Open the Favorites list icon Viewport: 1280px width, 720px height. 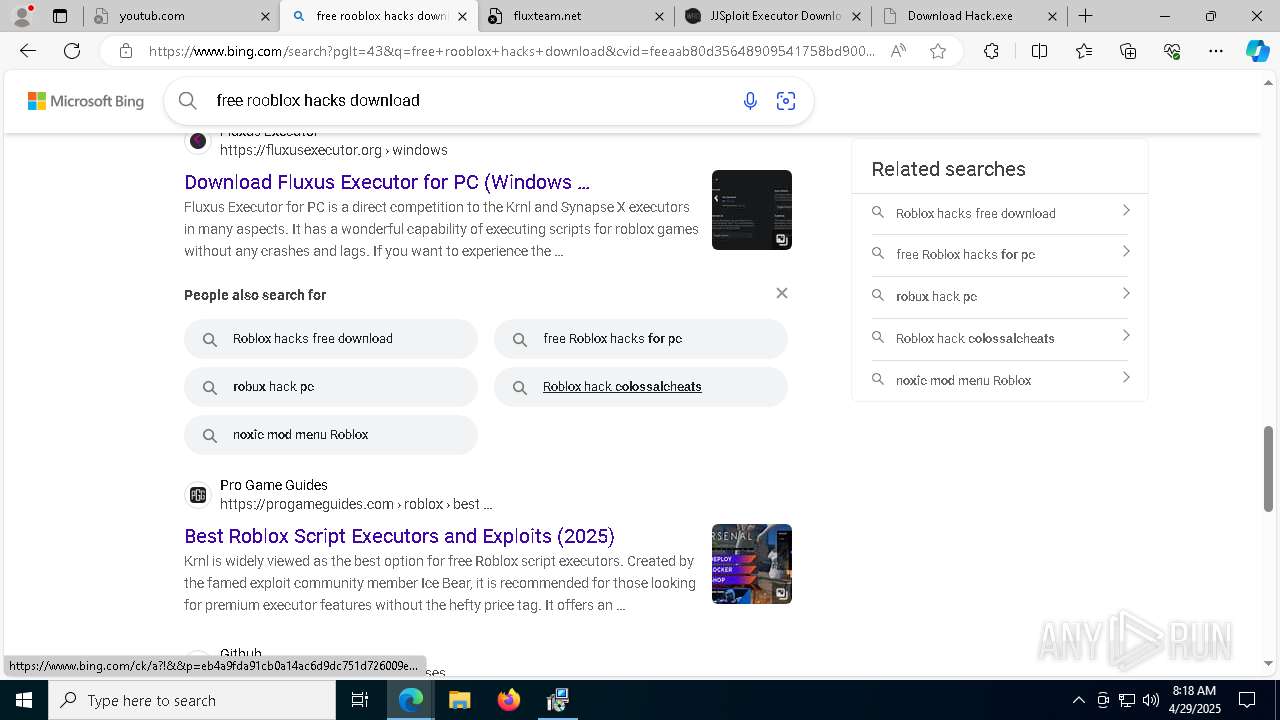1084,51
